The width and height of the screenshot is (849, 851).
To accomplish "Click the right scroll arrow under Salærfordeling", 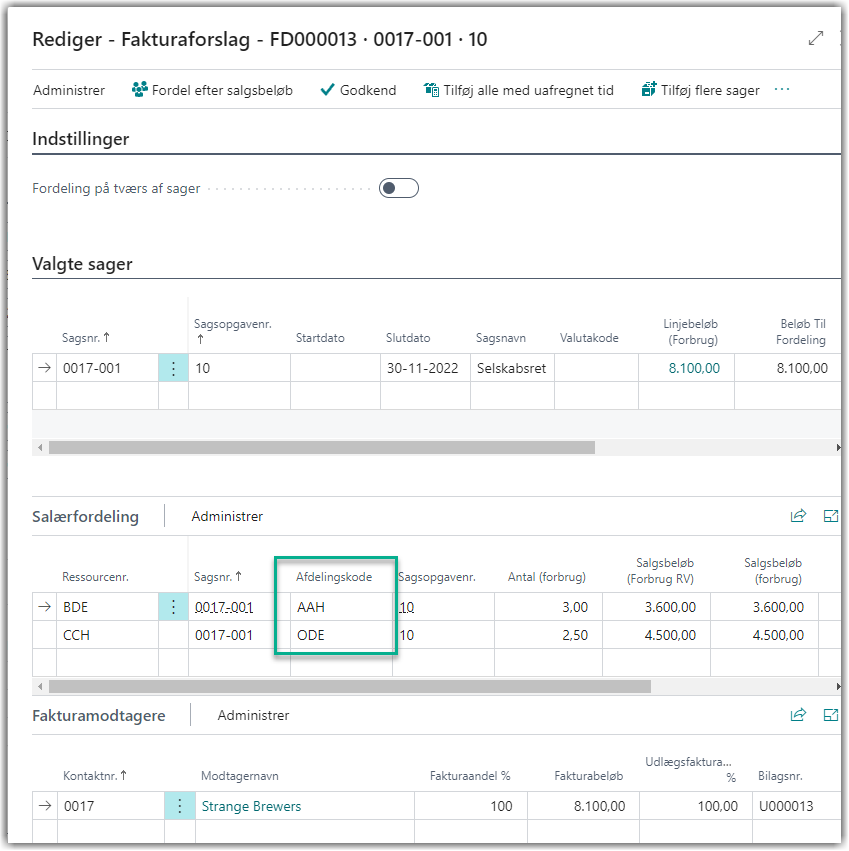I will [838, 687].
